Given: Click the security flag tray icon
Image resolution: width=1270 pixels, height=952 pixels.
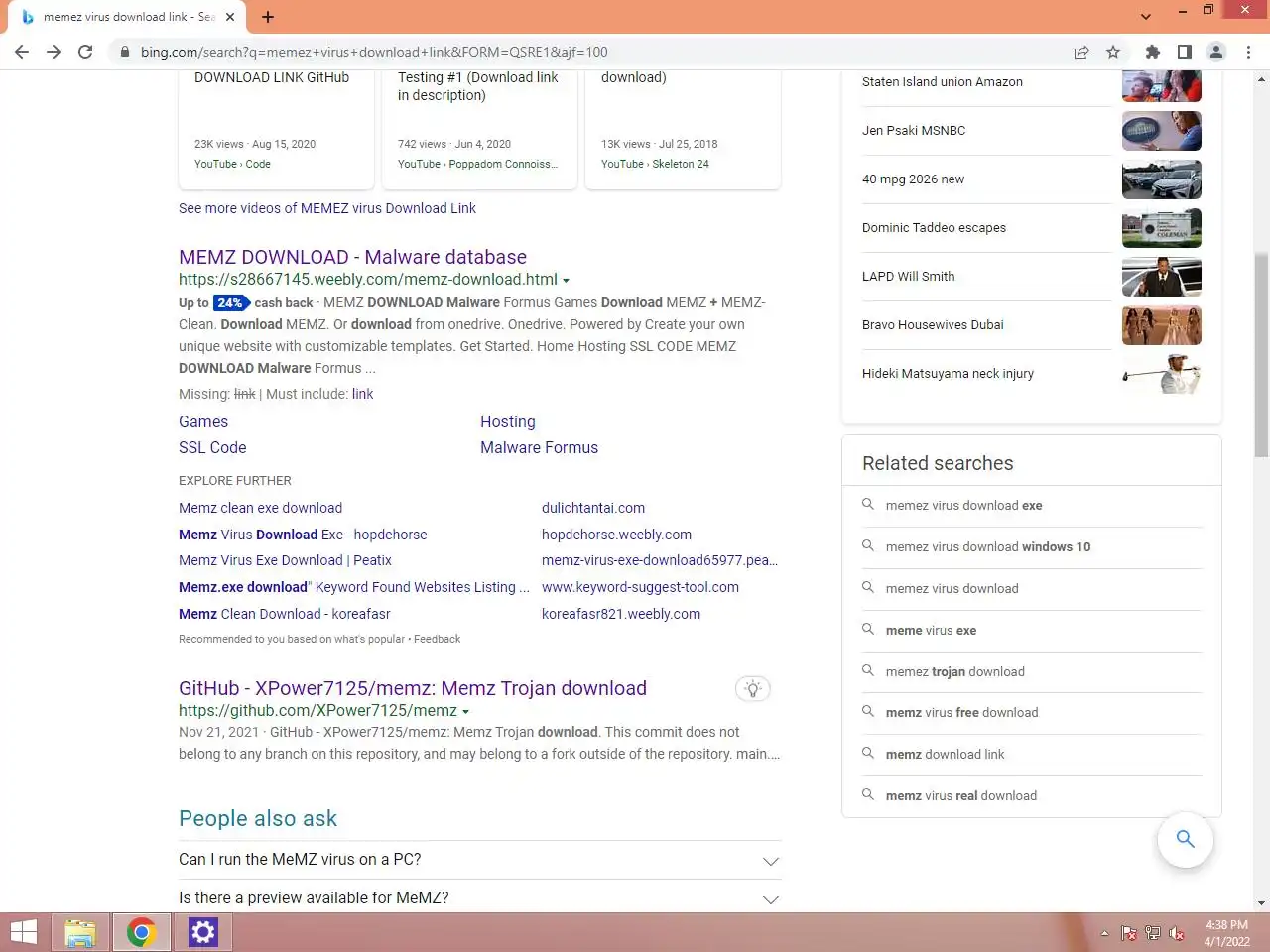Looking at the screenshot, I should coord(1129,933).
